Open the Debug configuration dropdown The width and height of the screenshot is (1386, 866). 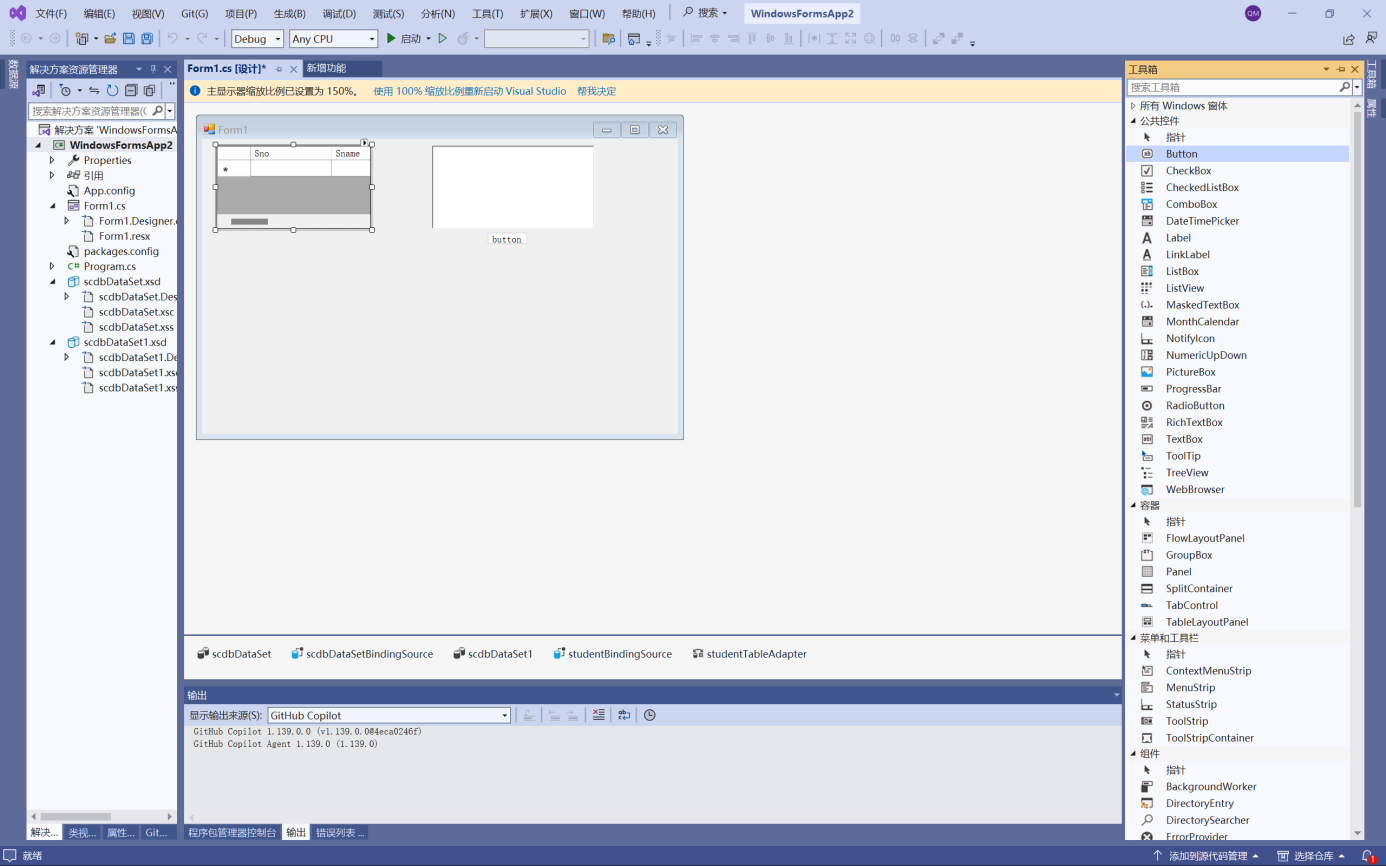257,39
